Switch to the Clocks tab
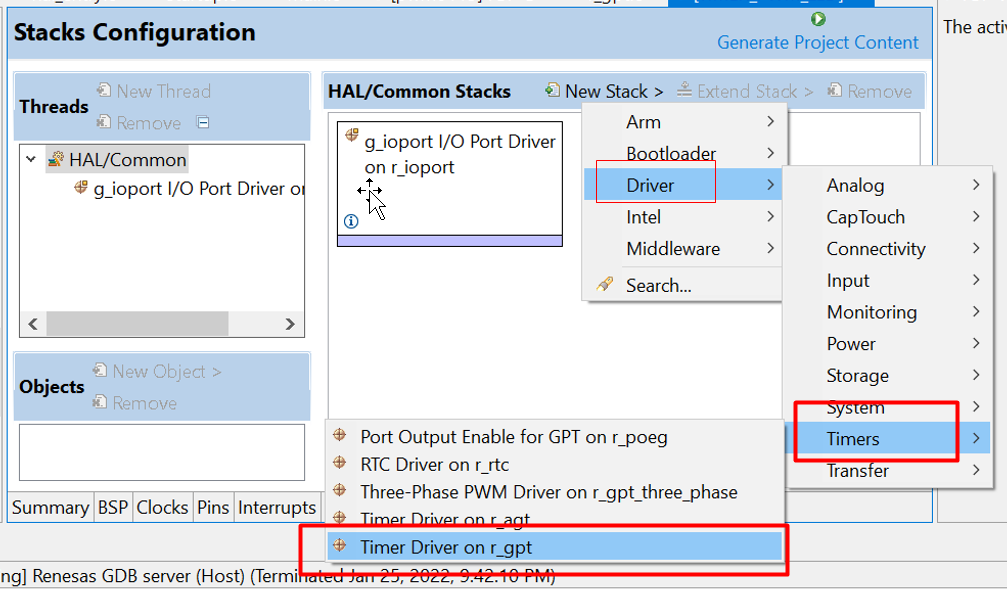The image size is (1007, 596). click(162, 508)
